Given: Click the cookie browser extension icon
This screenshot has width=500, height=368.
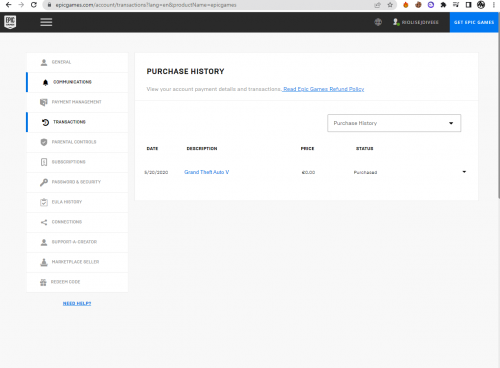Looking at the screenshot, I should pyautogui.click(x=418, y=5).
